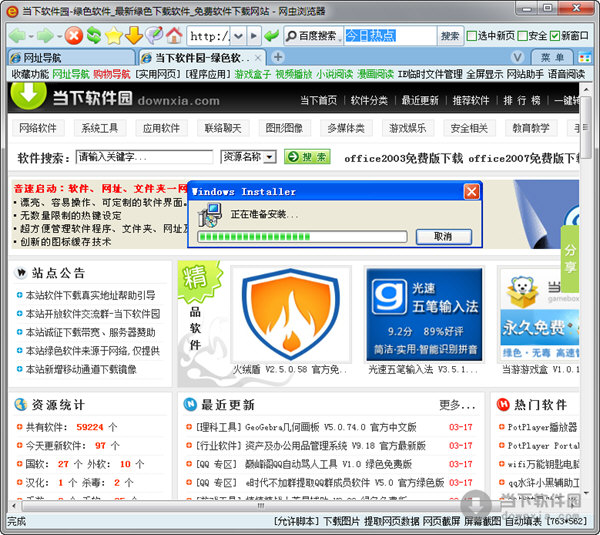Click the speech bubble toolbar icon

coord(155,36)
